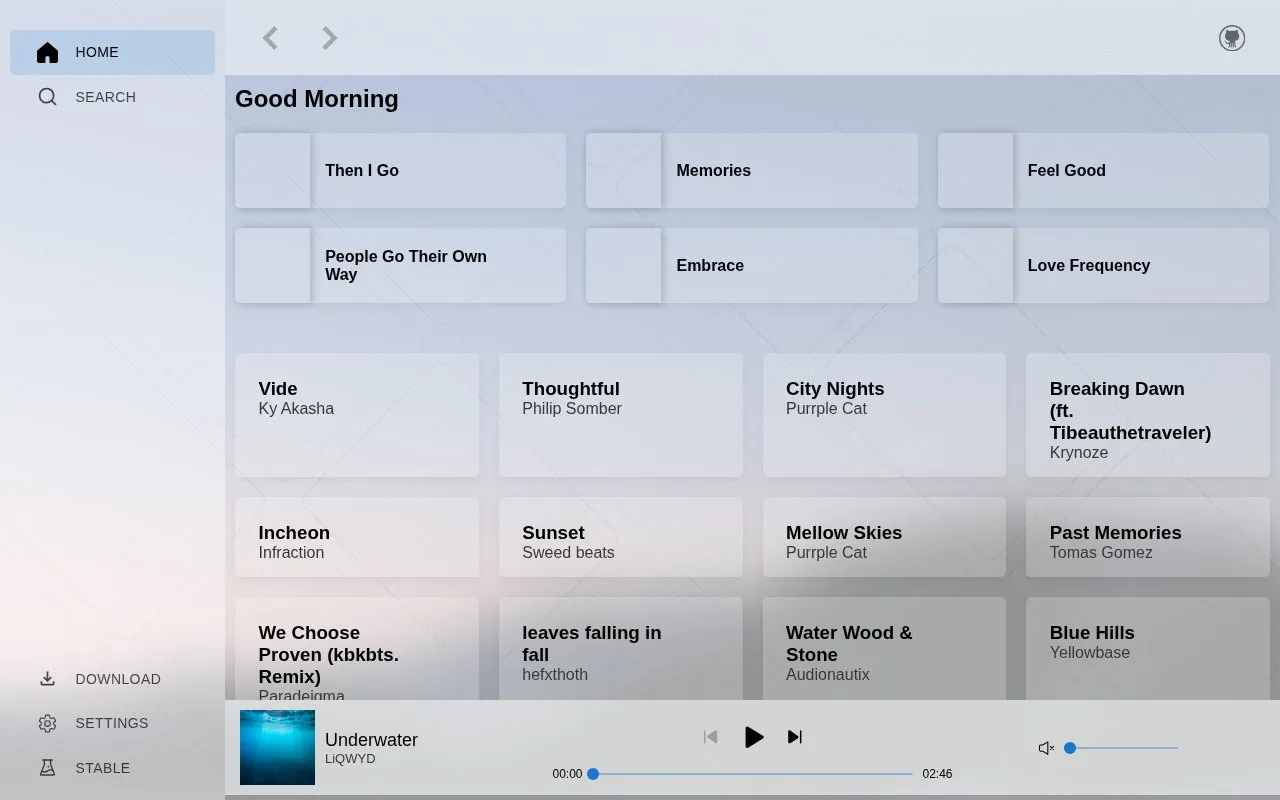Click the Home icon in sidebar
Screen dimensions: 1280x800
point(47,52)
